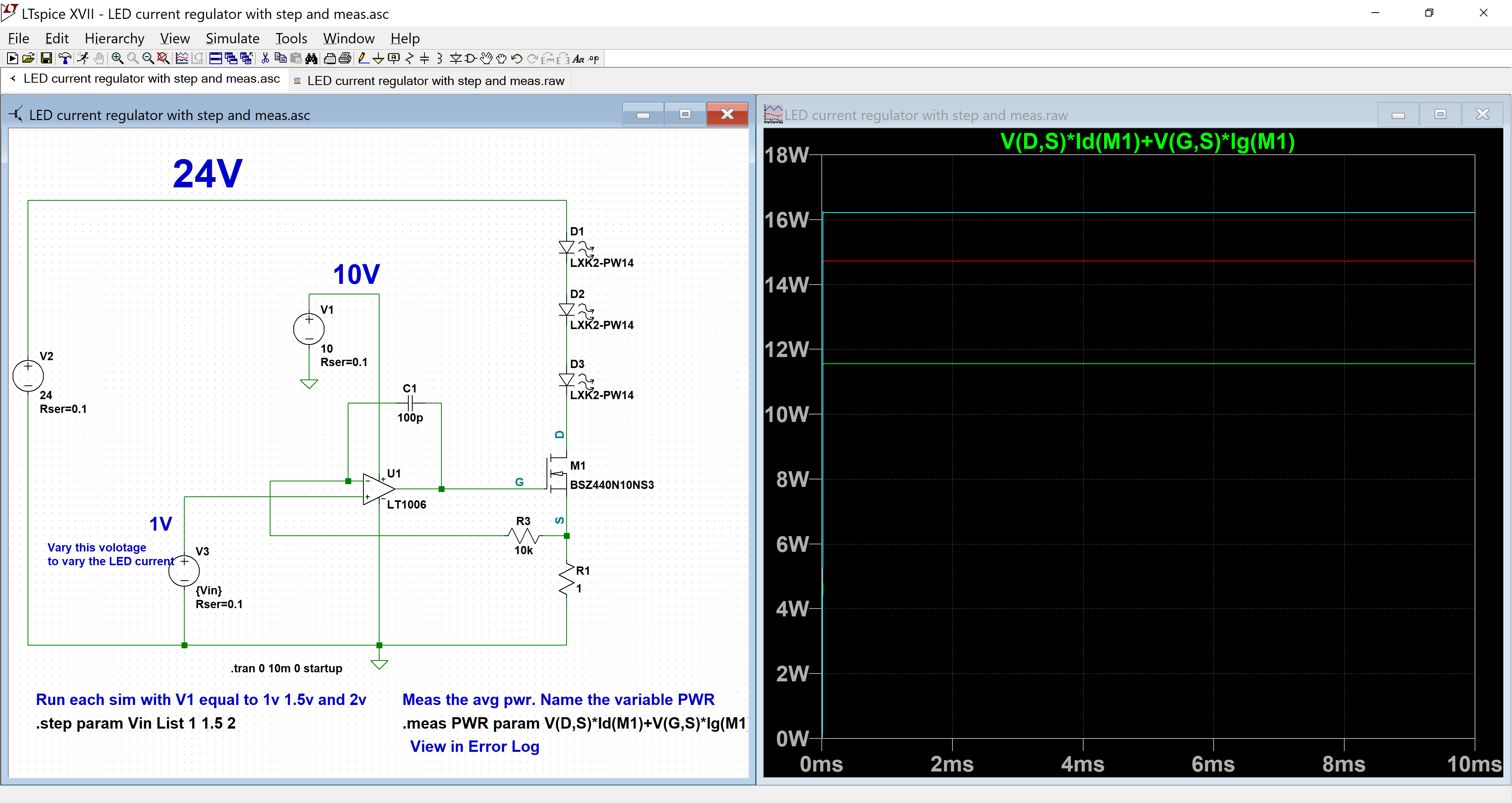
Task: Click the Close All Windows icon
Action: 246,59
